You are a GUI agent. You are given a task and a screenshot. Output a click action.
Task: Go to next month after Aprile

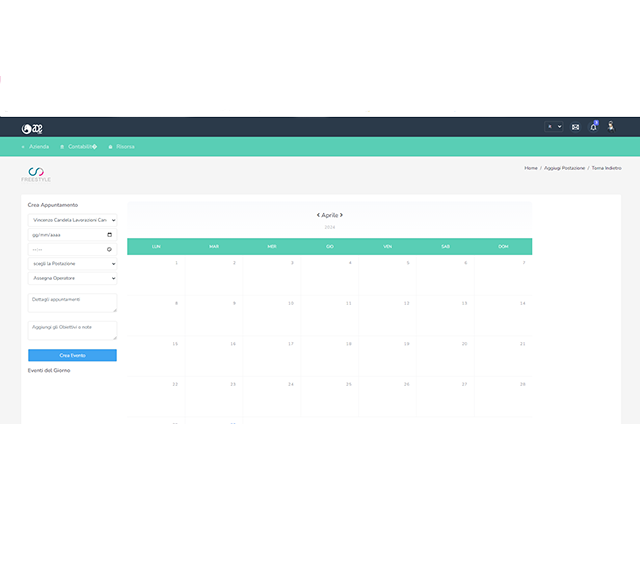pos(341,215)
